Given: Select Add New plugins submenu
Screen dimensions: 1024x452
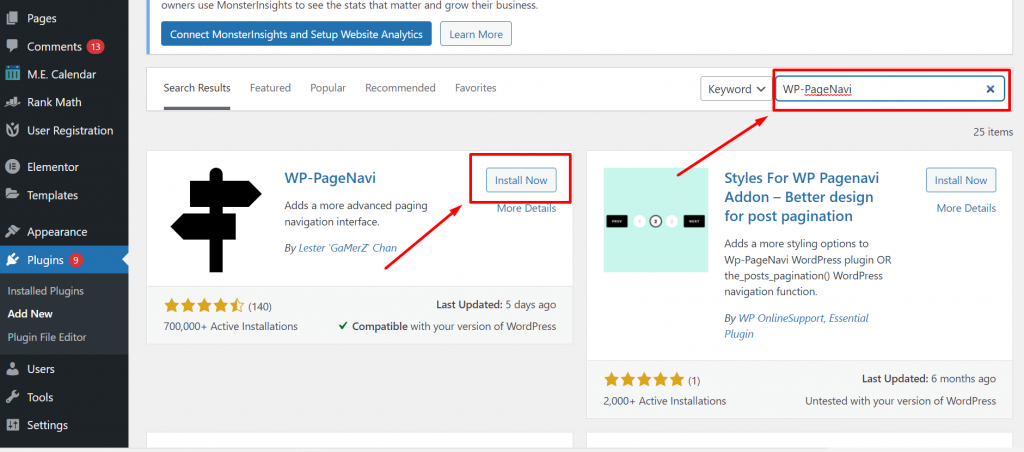Looking at the screenshot, I should coord(30,314).
